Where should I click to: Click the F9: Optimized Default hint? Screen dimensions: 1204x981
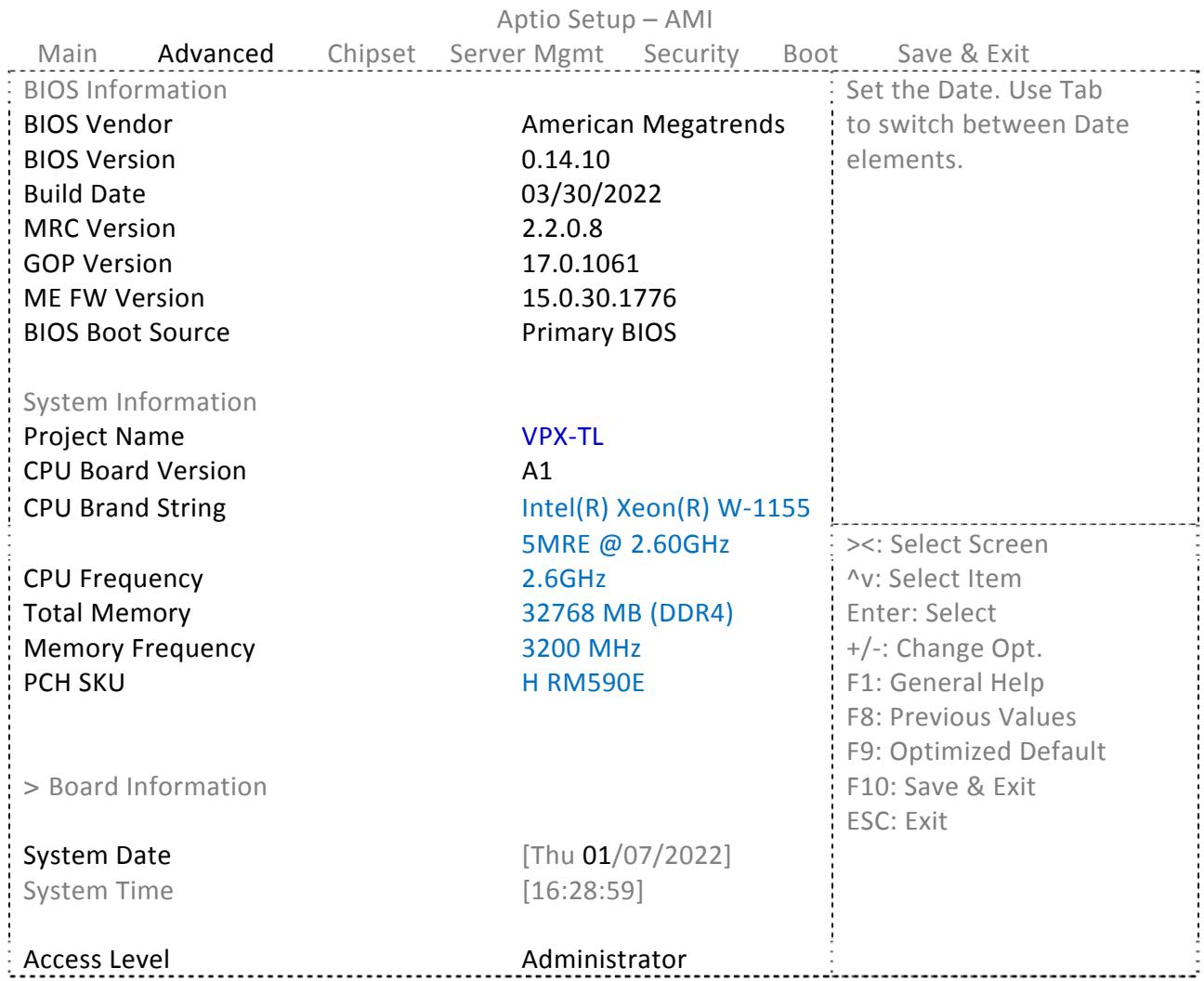coord(976,751)
